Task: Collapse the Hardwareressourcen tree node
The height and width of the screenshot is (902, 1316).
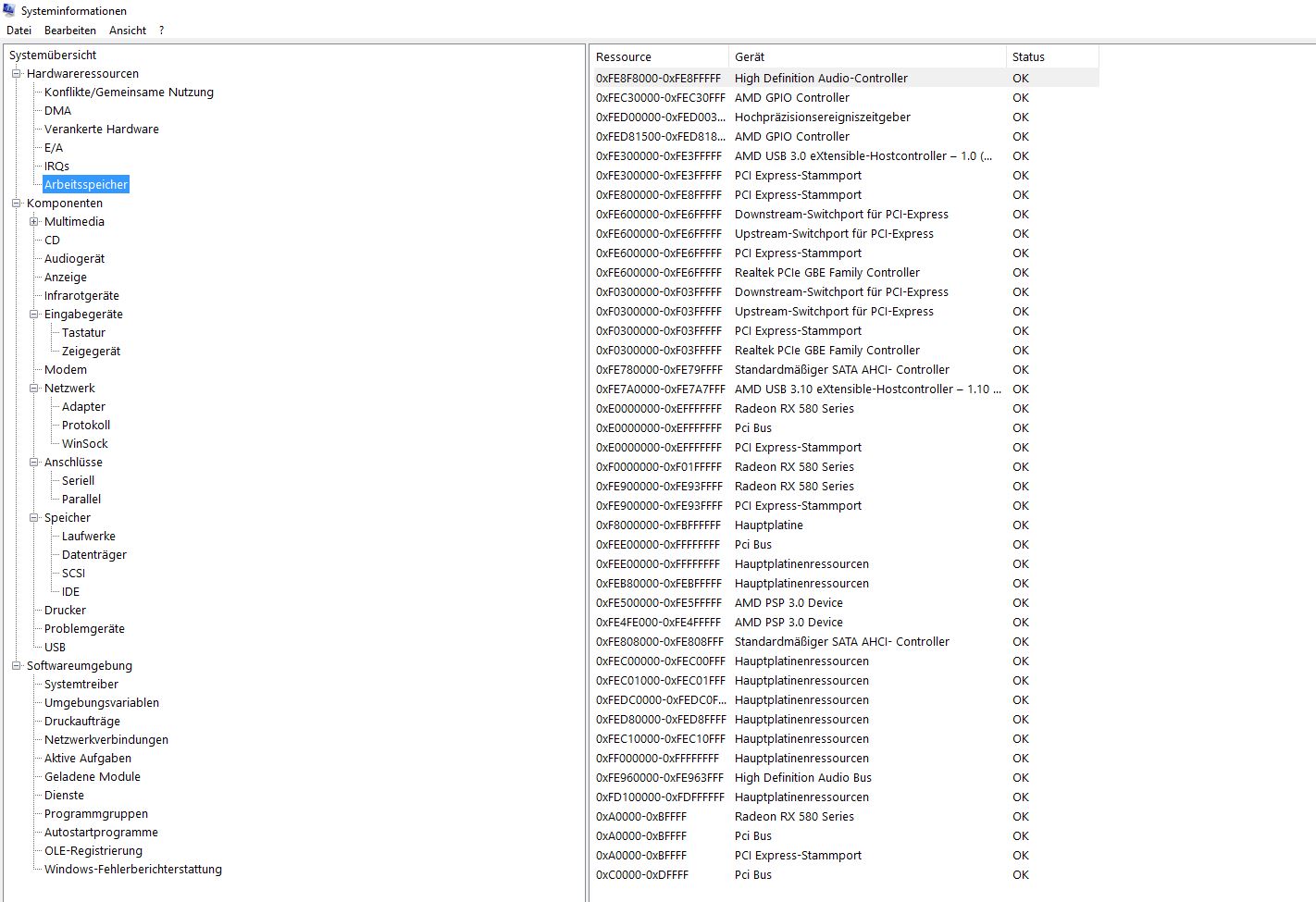Action: pos(16,73)
